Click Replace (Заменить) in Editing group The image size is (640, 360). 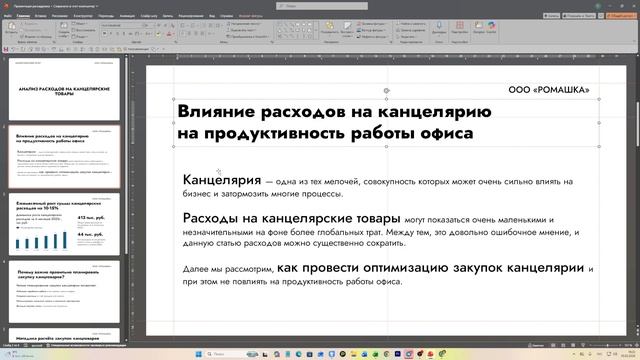click(411, 30)
